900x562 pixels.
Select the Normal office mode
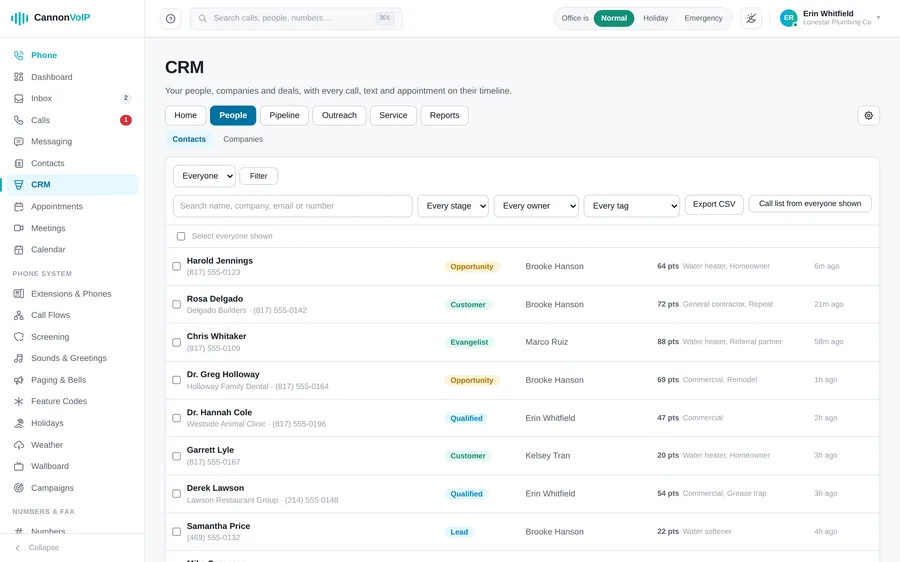coord(614,18)
